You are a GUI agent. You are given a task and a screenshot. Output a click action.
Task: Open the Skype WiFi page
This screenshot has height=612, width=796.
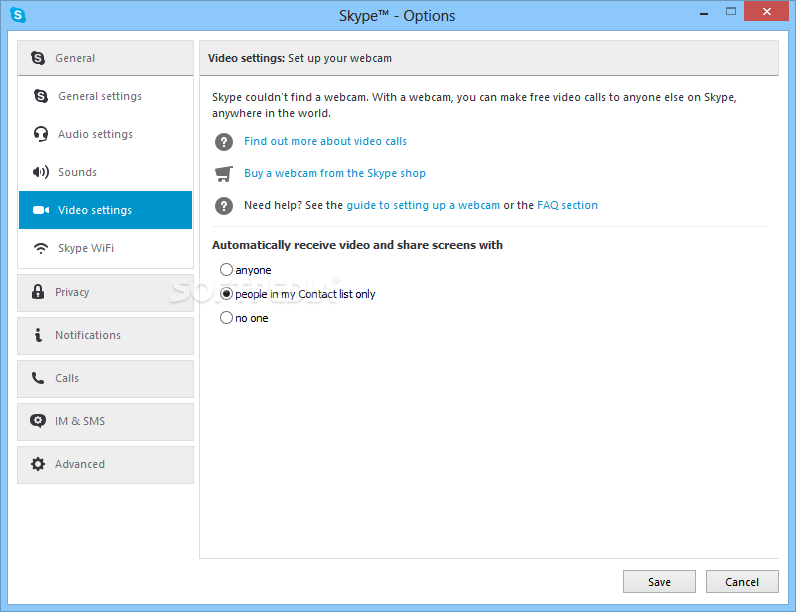coord(106,248)
